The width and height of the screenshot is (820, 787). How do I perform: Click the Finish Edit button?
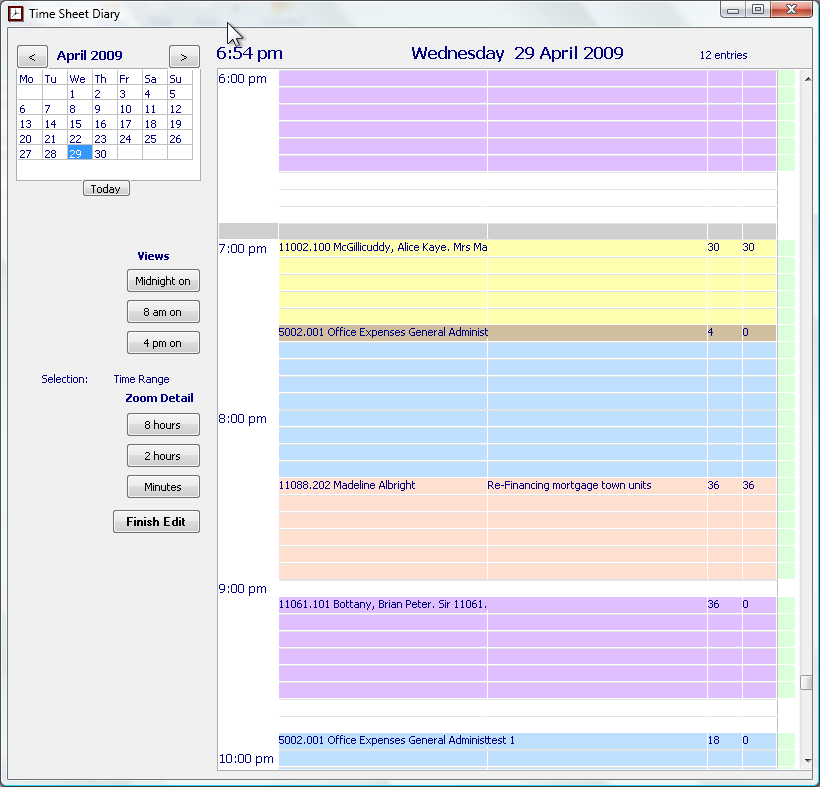pos(156,522)
